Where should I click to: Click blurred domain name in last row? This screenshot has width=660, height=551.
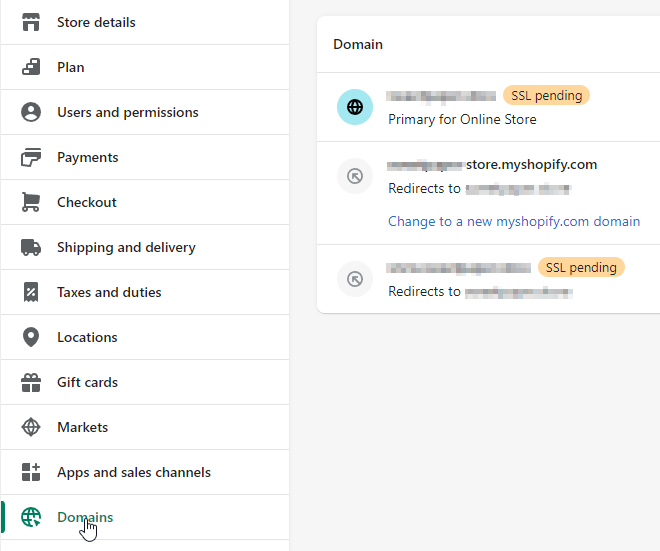click(458, 268)
